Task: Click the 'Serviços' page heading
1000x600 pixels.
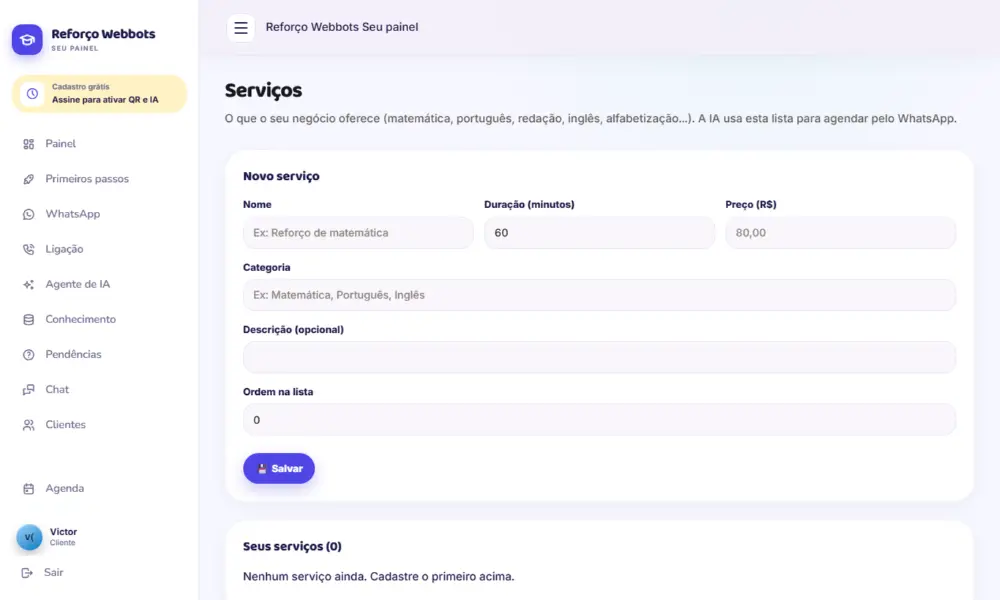Action: click(263, 91)
